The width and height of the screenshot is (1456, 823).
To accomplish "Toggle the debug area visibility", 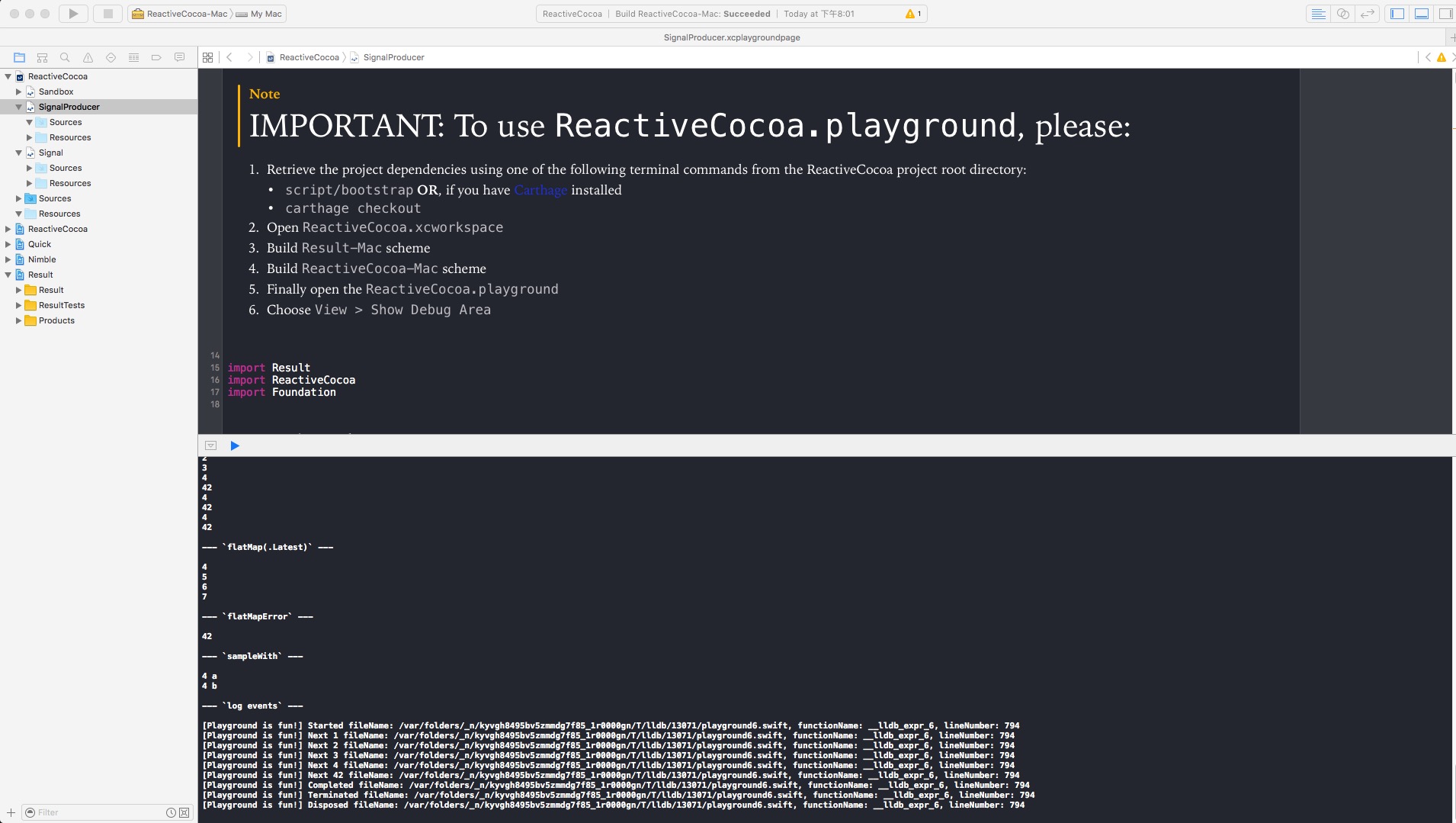I will pyautogui.click(x=1422, y=14).
